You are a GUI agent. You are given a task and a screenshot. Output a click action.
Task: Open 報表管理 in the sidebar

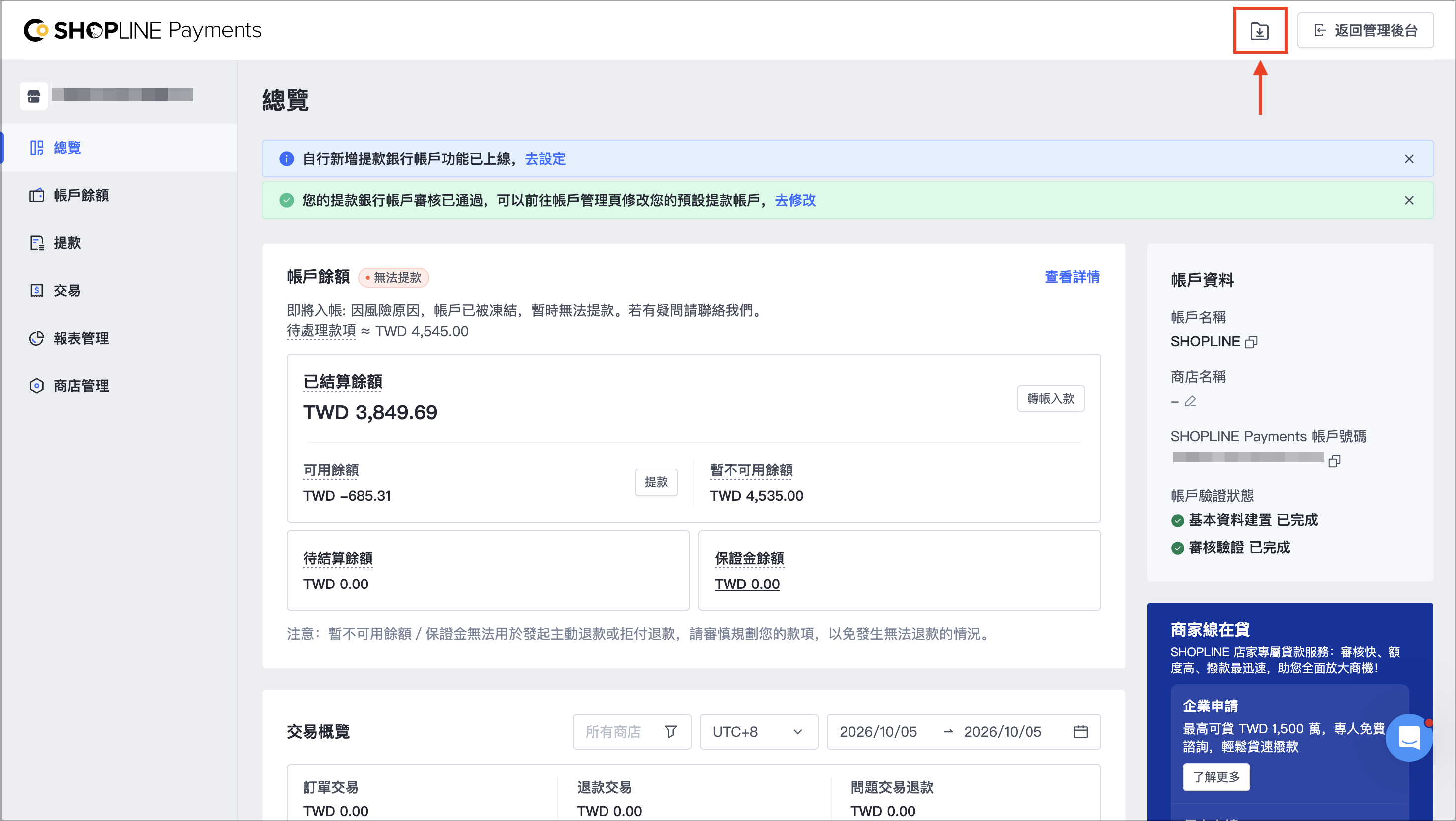point(119,338)
